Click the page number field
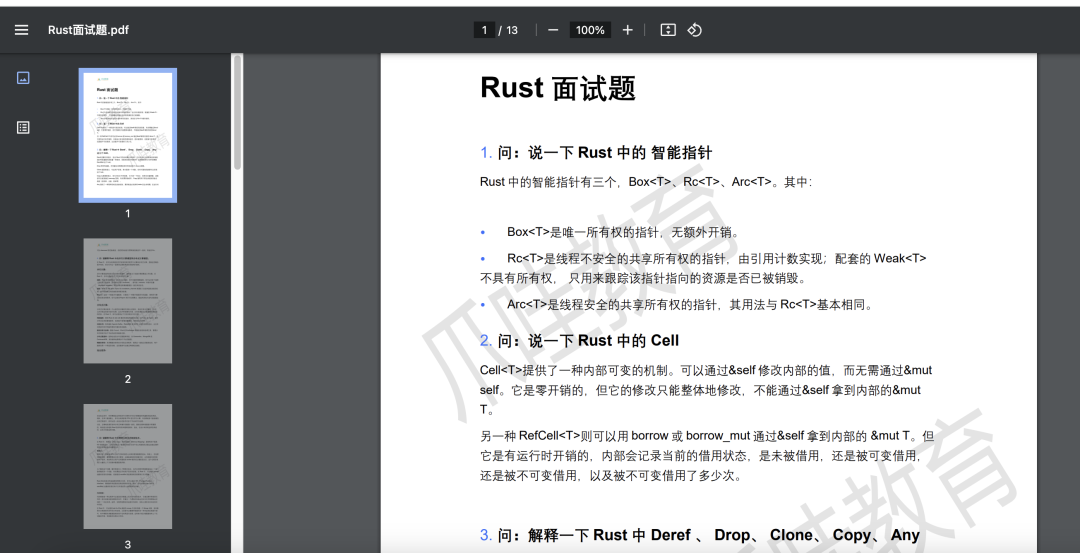The width and height of the screenshot is (1080, 553). click(484, 30)
